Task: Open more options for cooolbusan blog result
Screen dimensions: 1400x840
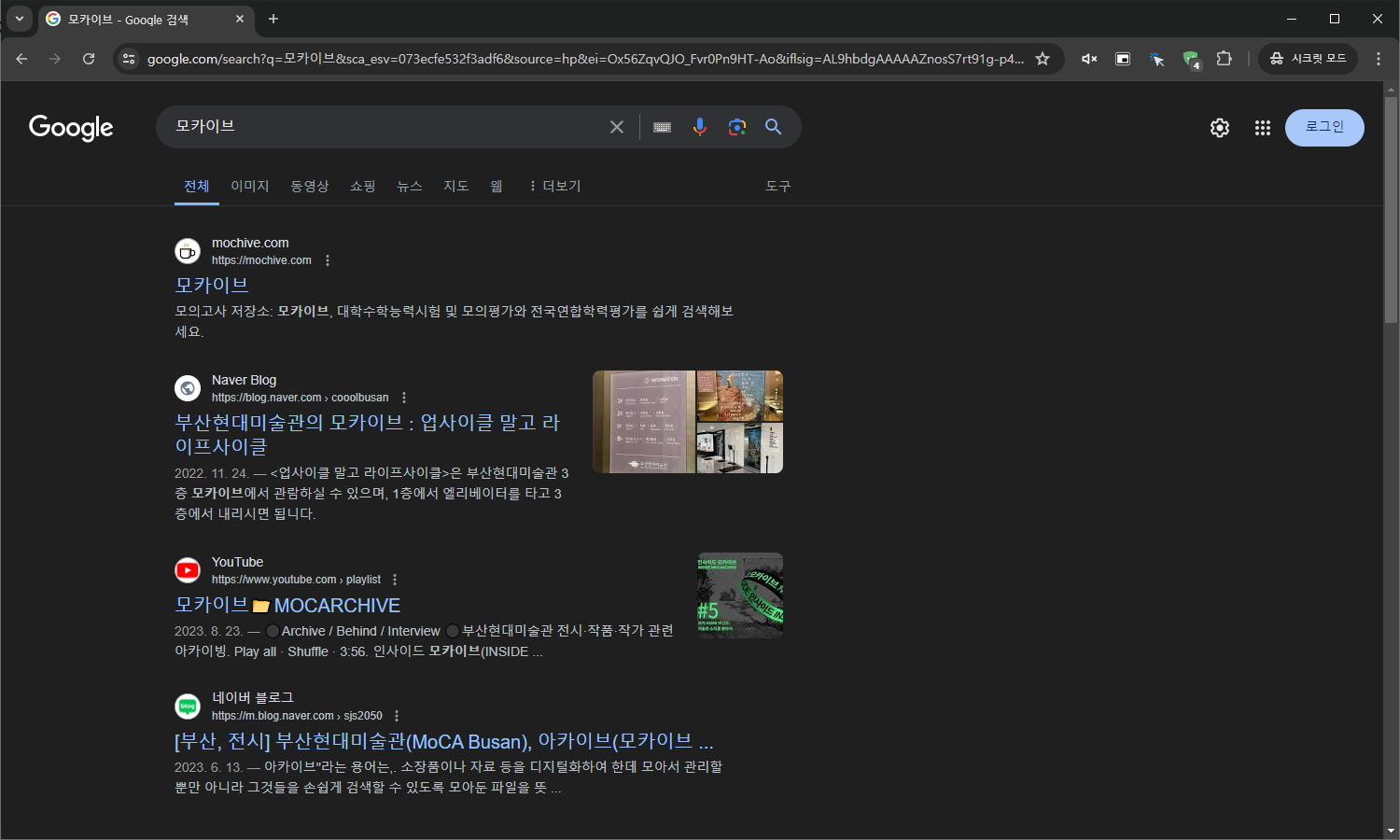Action: coord(404,398)
